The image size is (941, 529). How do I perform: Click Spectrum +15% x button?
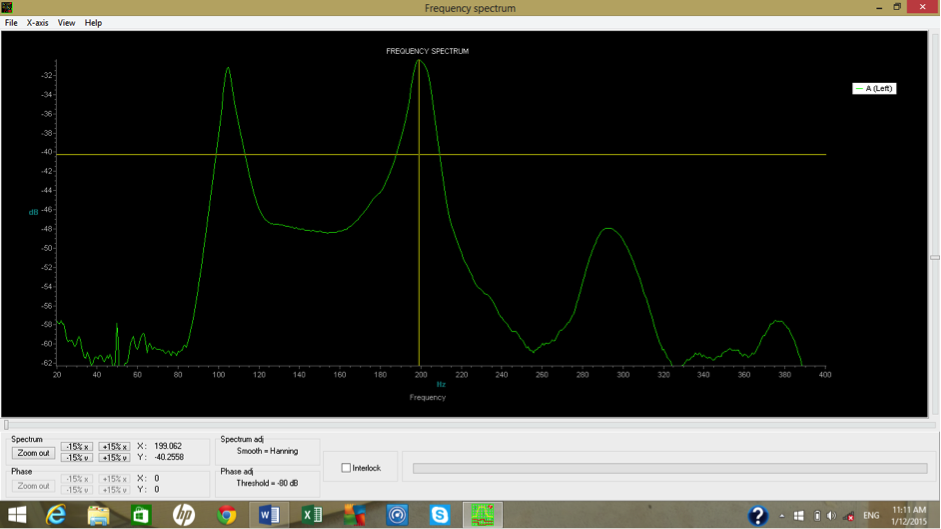[114, 447]
